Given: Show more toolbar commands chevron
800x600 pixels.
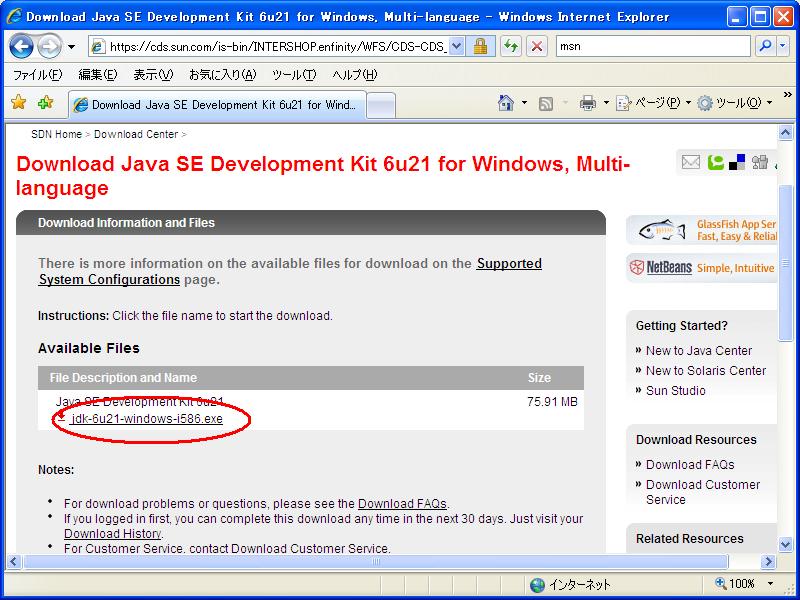Looking at the screenshot, I should [x=788, y=95].
